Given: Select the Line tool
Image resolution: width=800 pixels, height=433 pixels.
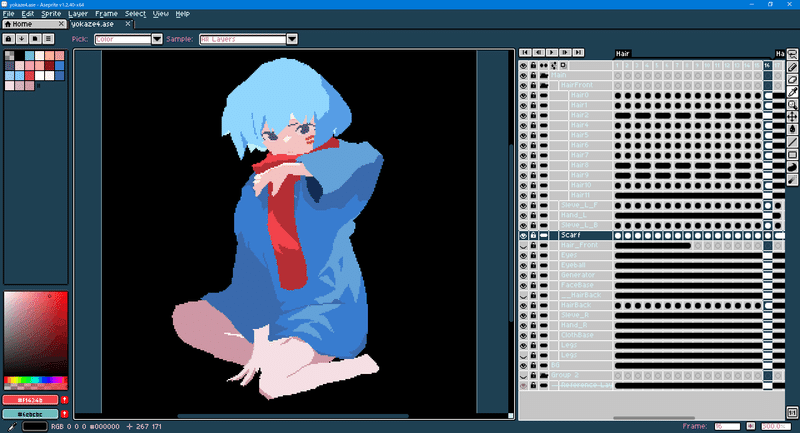Looking at the screenshot, I should (x=792, y=142).
